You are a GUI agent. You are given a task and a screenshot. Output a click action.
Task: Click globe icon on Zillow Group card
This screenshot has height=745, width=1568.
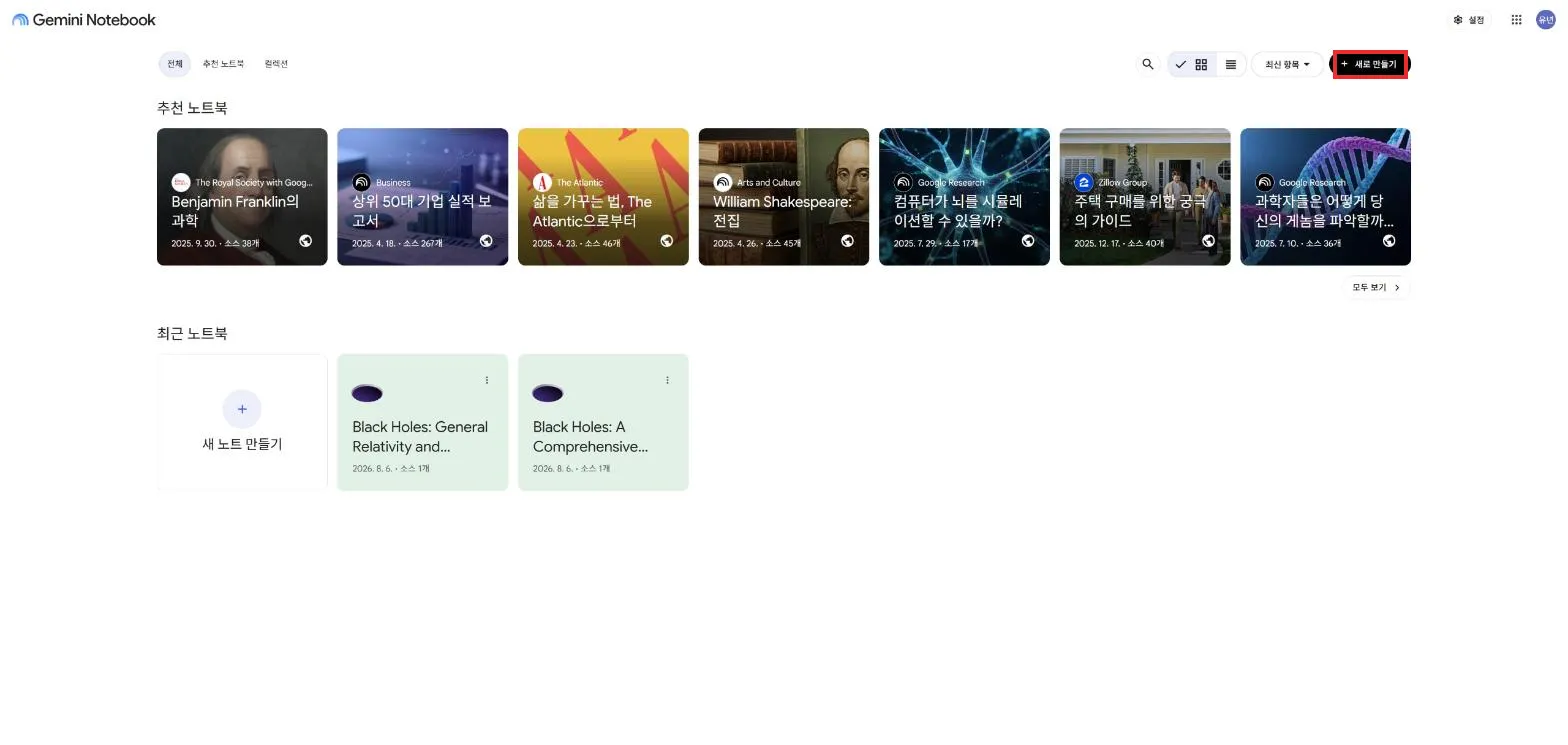point(1208,241)
